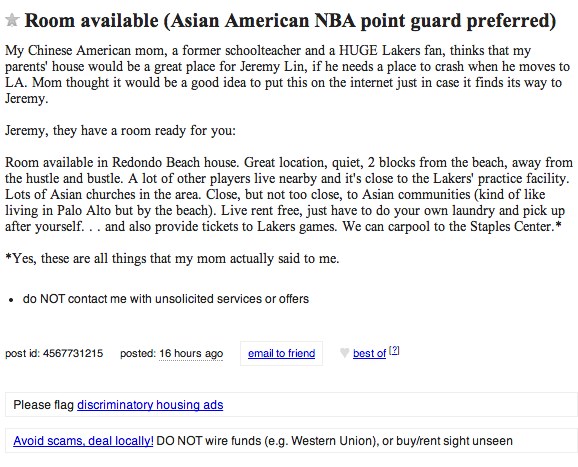This screenshot has height=467, width=578.
Task: Click the do NOT contact me notice text
Action: [x=166, y=299]
